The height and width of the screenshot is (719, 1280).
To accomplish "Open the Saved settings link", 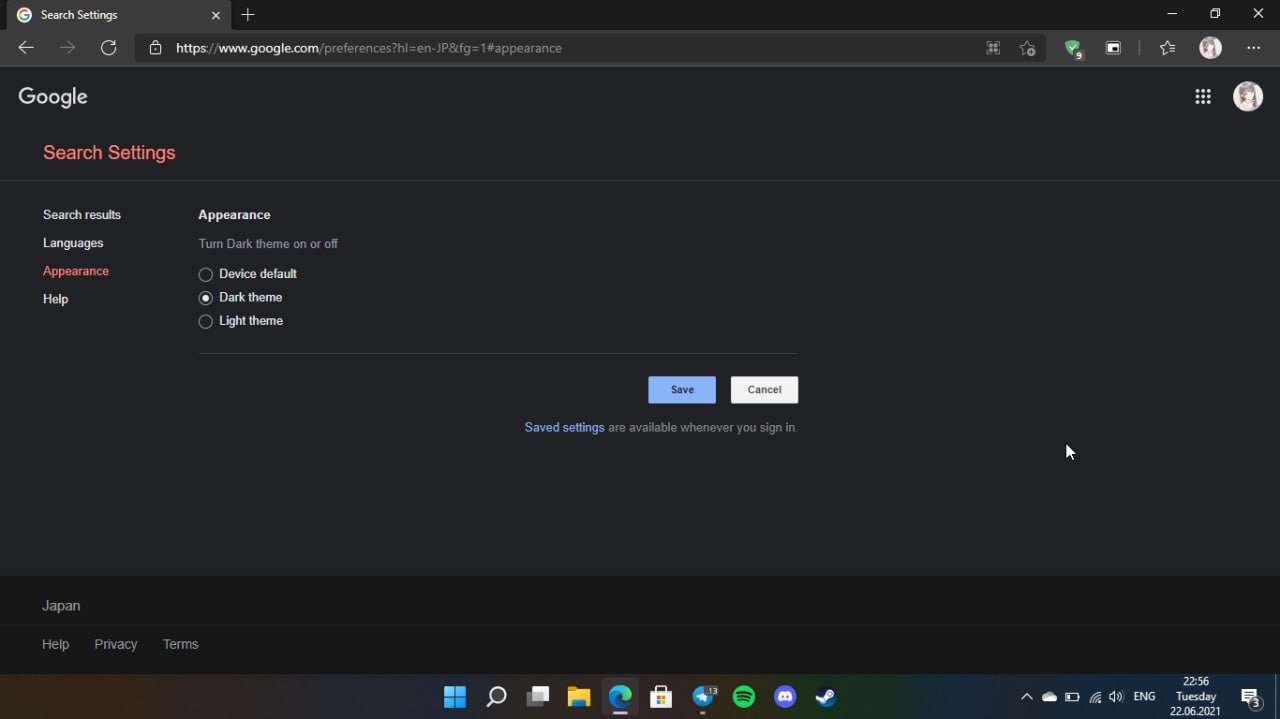I will tap(564, 427).
